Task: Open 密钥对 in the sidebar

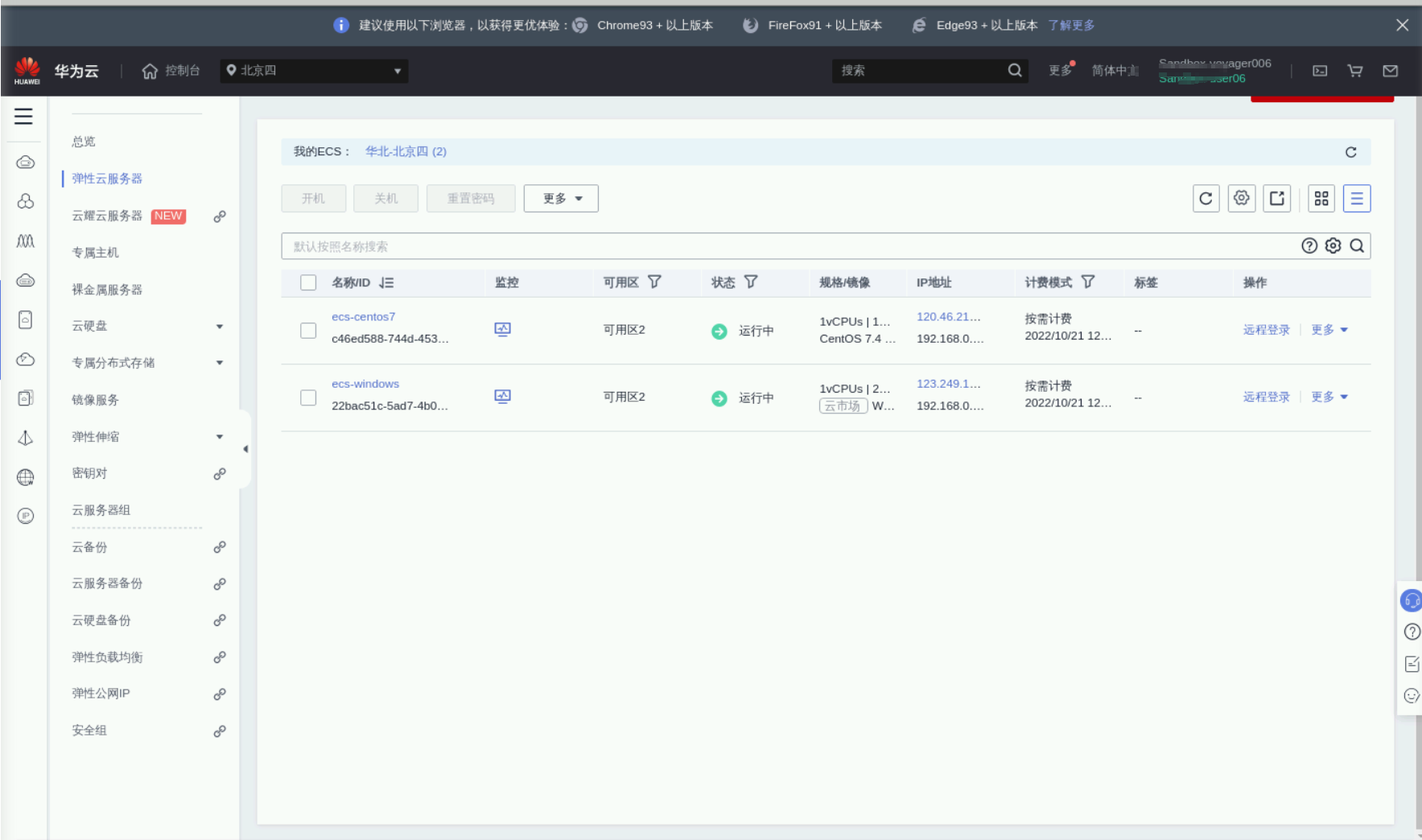Action: point(89,473)
